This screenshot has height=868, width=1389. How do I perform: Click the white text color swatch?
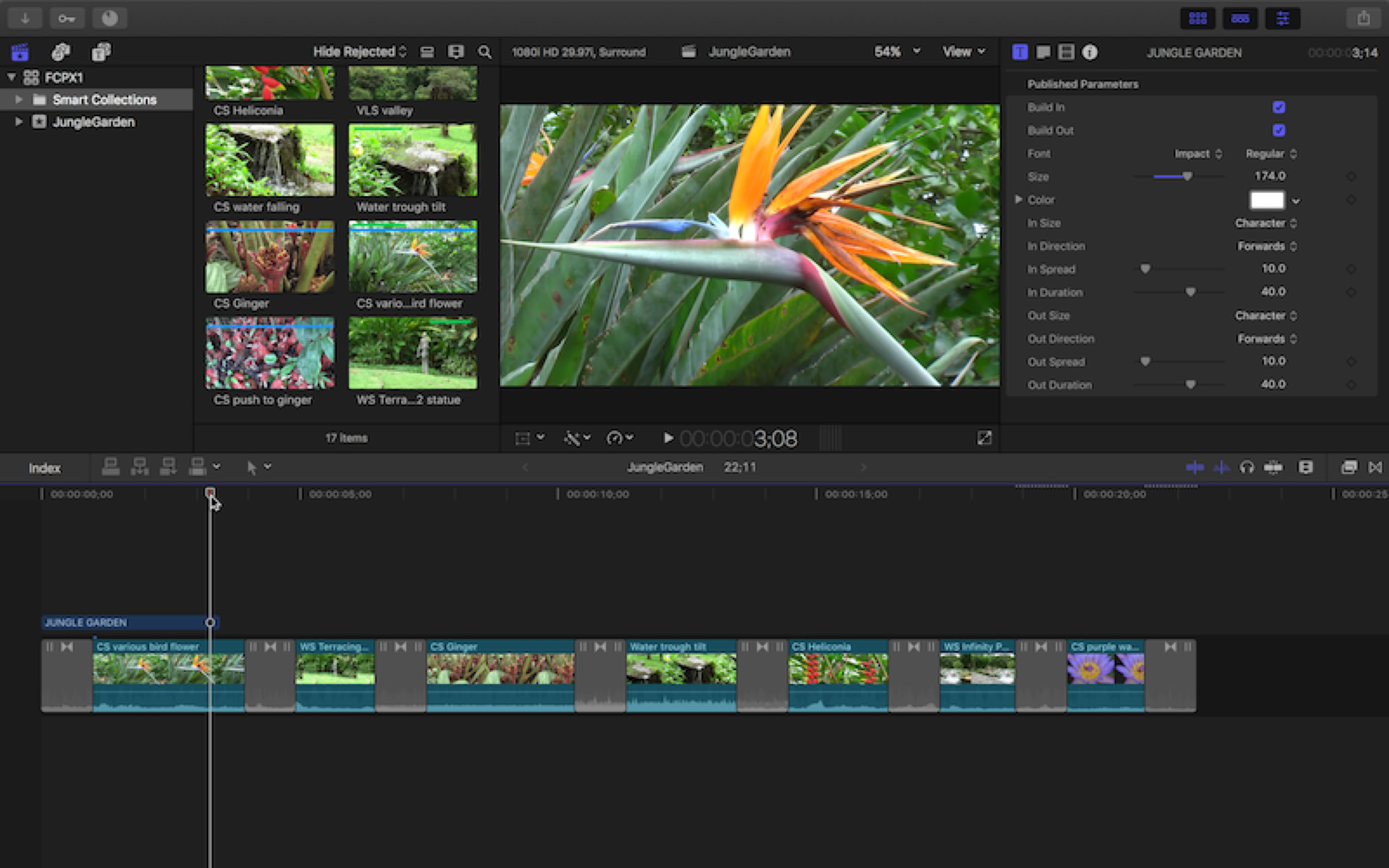pyautogui.click(x=1267, y=200)
